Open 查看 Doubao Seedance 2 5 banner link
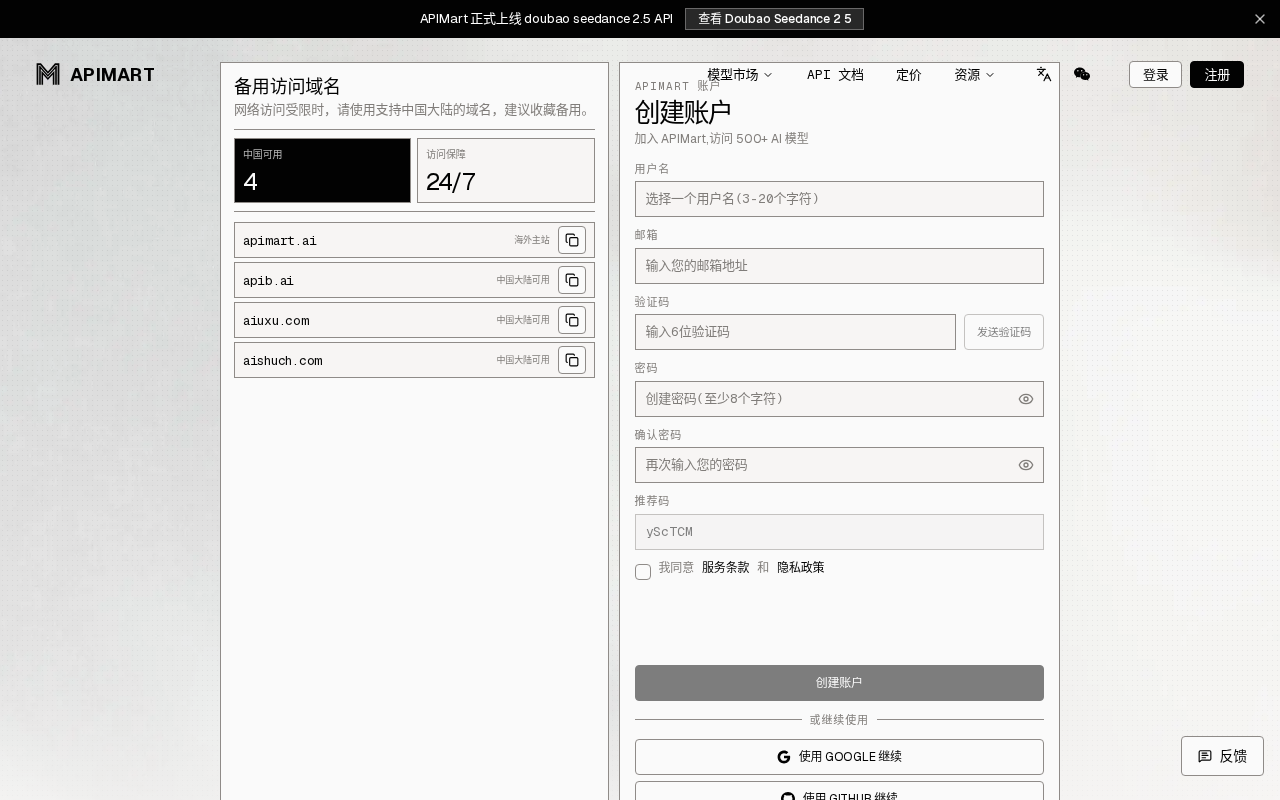 pyautogui.click(x=774, y=19)
